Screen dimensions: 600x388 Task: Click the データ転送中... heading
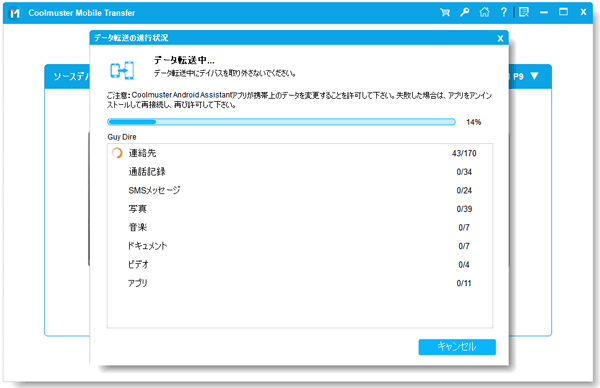tap(184, 60)
